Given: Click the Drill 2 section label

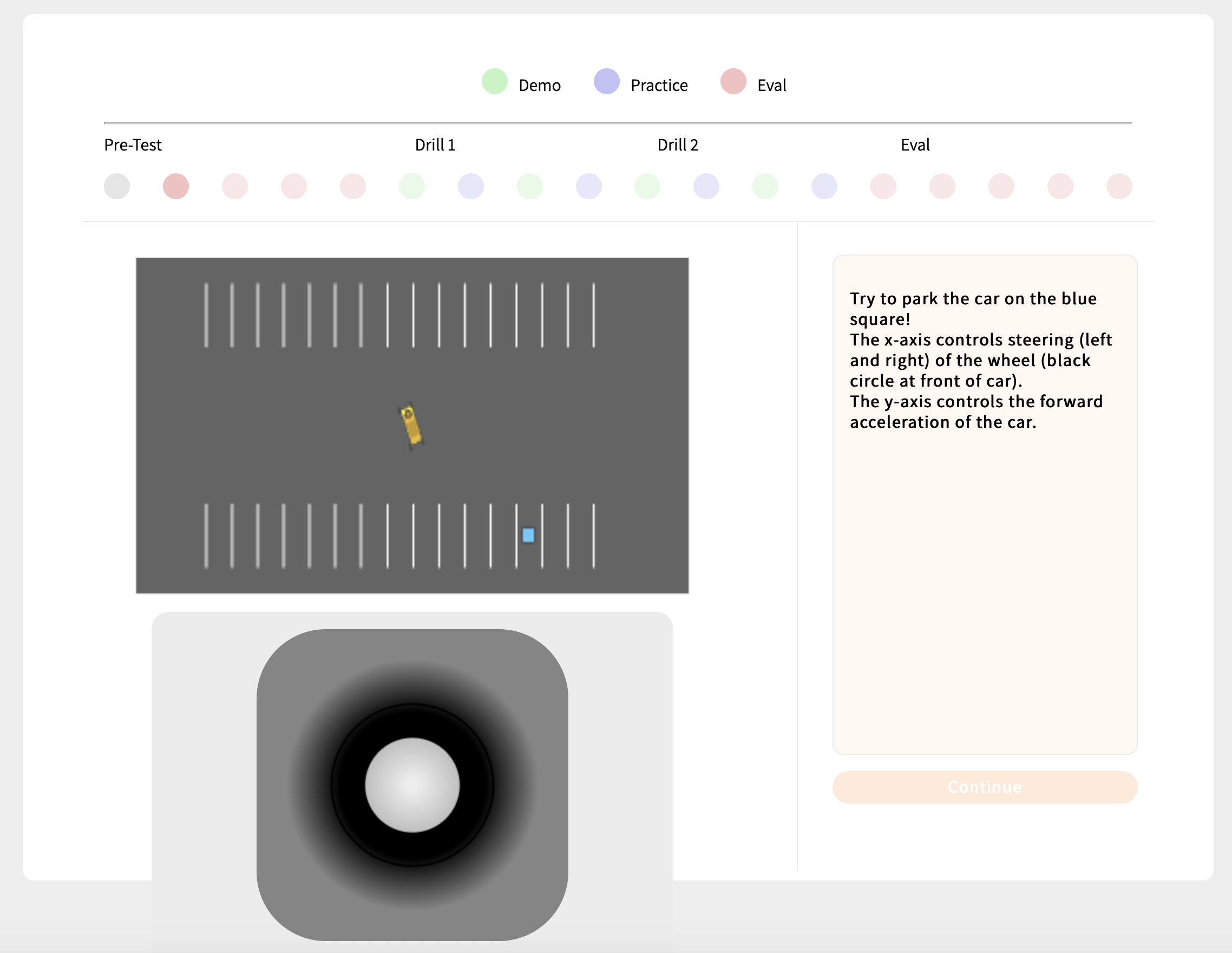Looking at the screenshot, I should pyautogui.click(x=678, y=145).
